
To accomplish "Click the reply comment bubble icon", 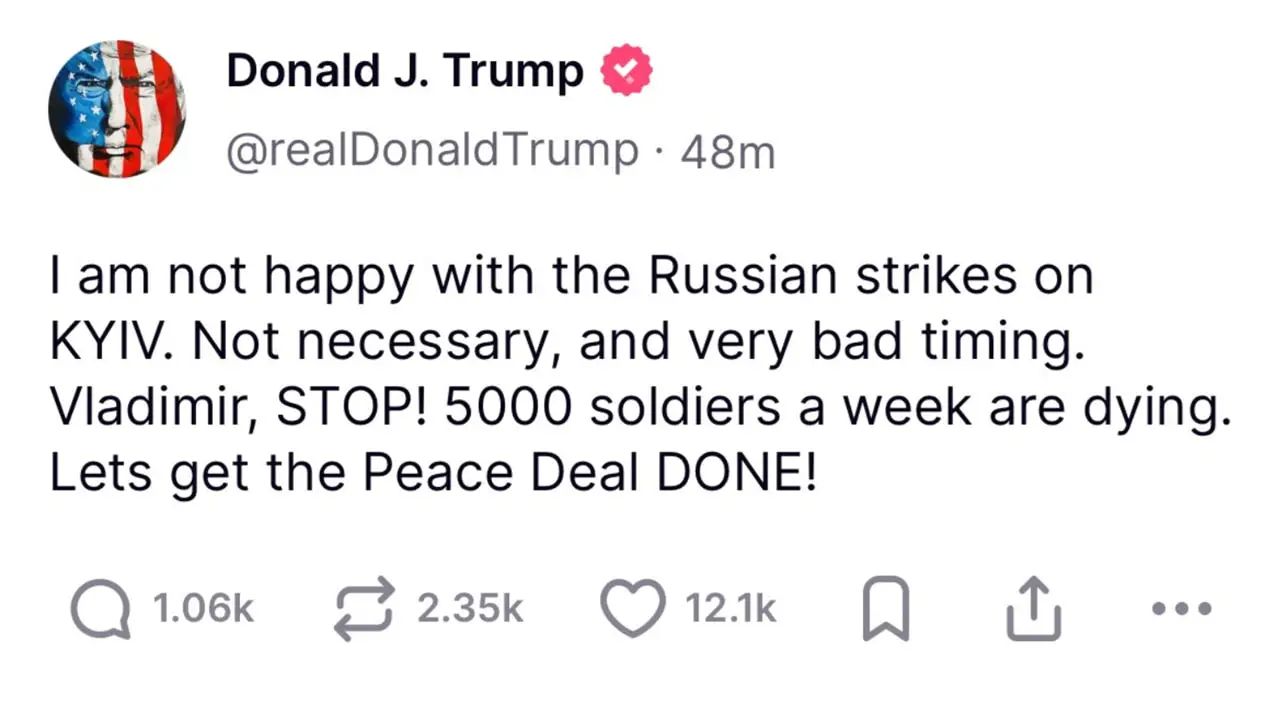I will [98, 609].
